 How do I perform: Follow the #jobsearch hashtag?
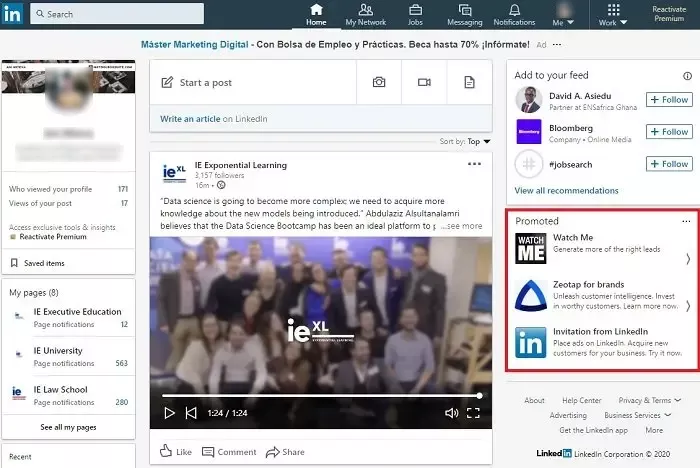tap(669, 164)
